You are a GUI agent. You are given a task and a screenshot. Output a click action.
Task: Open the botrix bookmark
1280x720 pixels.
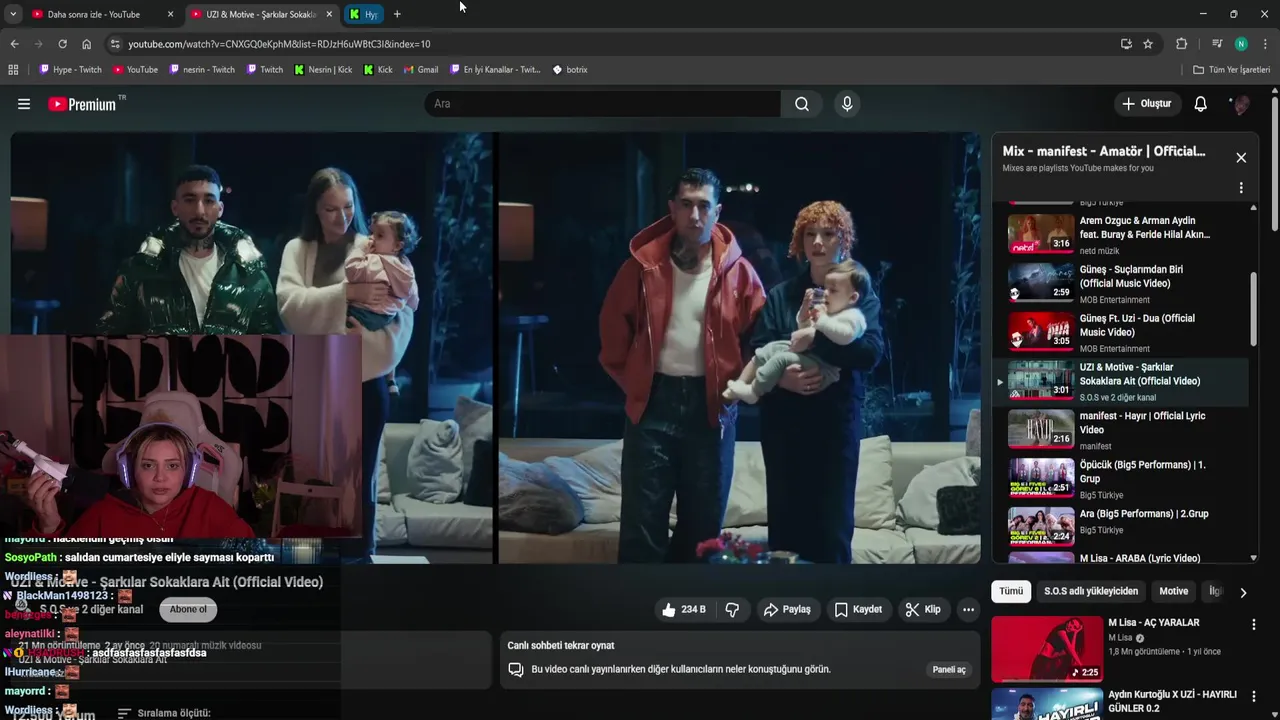570,70
